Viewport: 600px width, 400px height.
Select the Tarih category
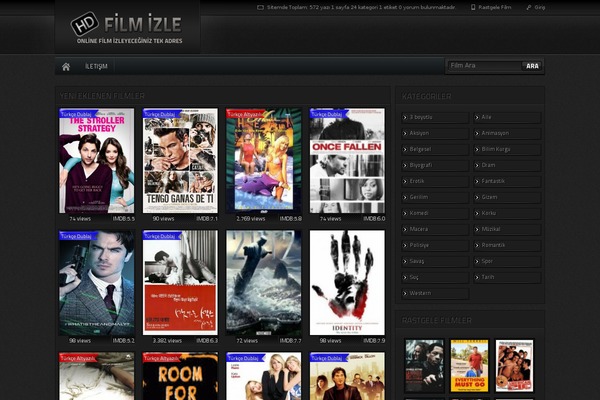tap(507, 277)
